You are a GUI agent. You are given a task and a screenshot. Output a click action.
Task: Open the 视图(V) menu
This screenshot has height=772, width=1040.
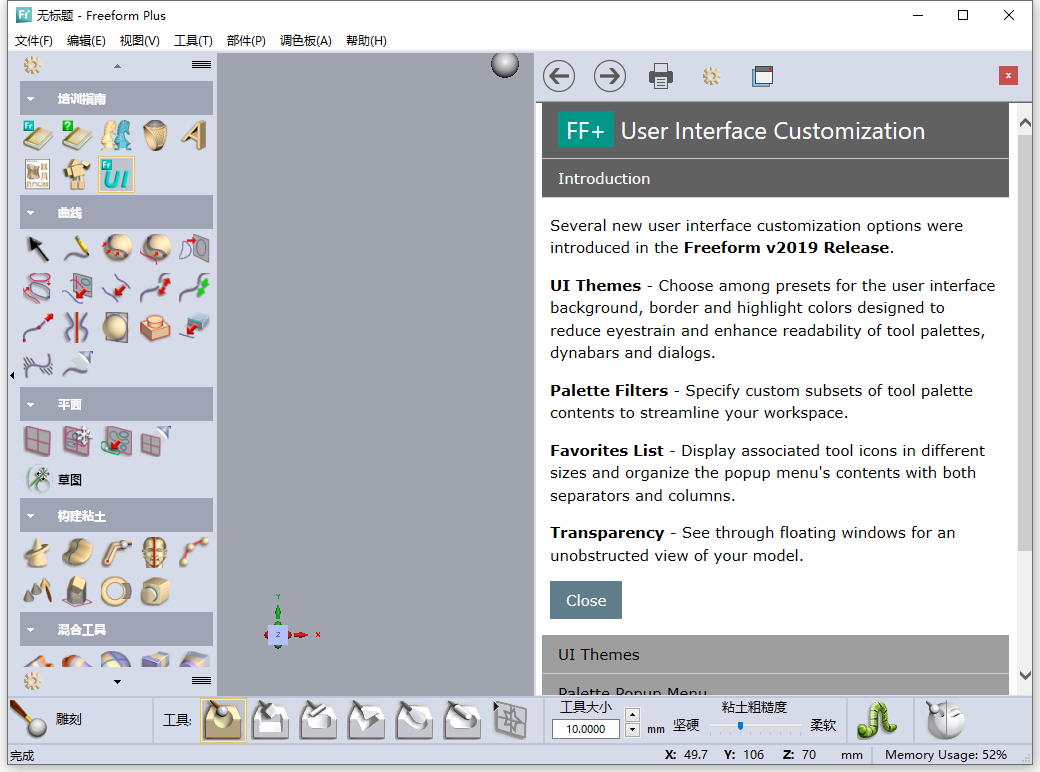pos(139,40)
